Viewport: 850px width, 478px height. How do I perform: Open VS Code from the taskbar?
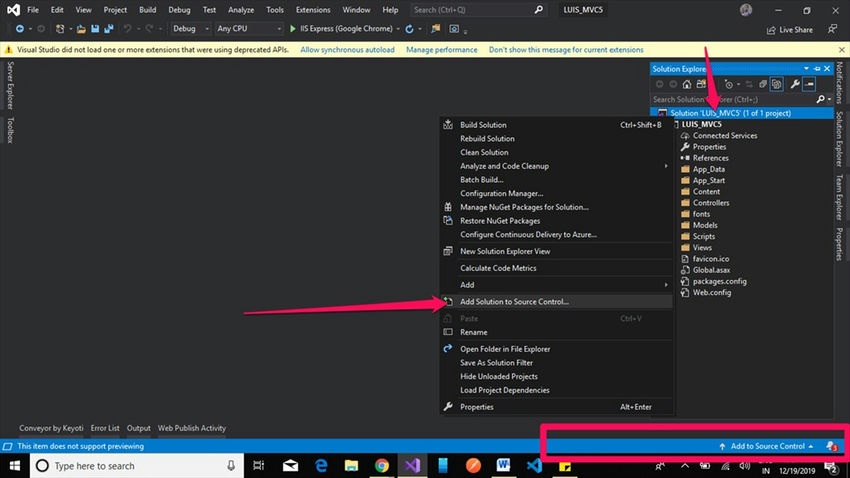click(x=534, y=466)
